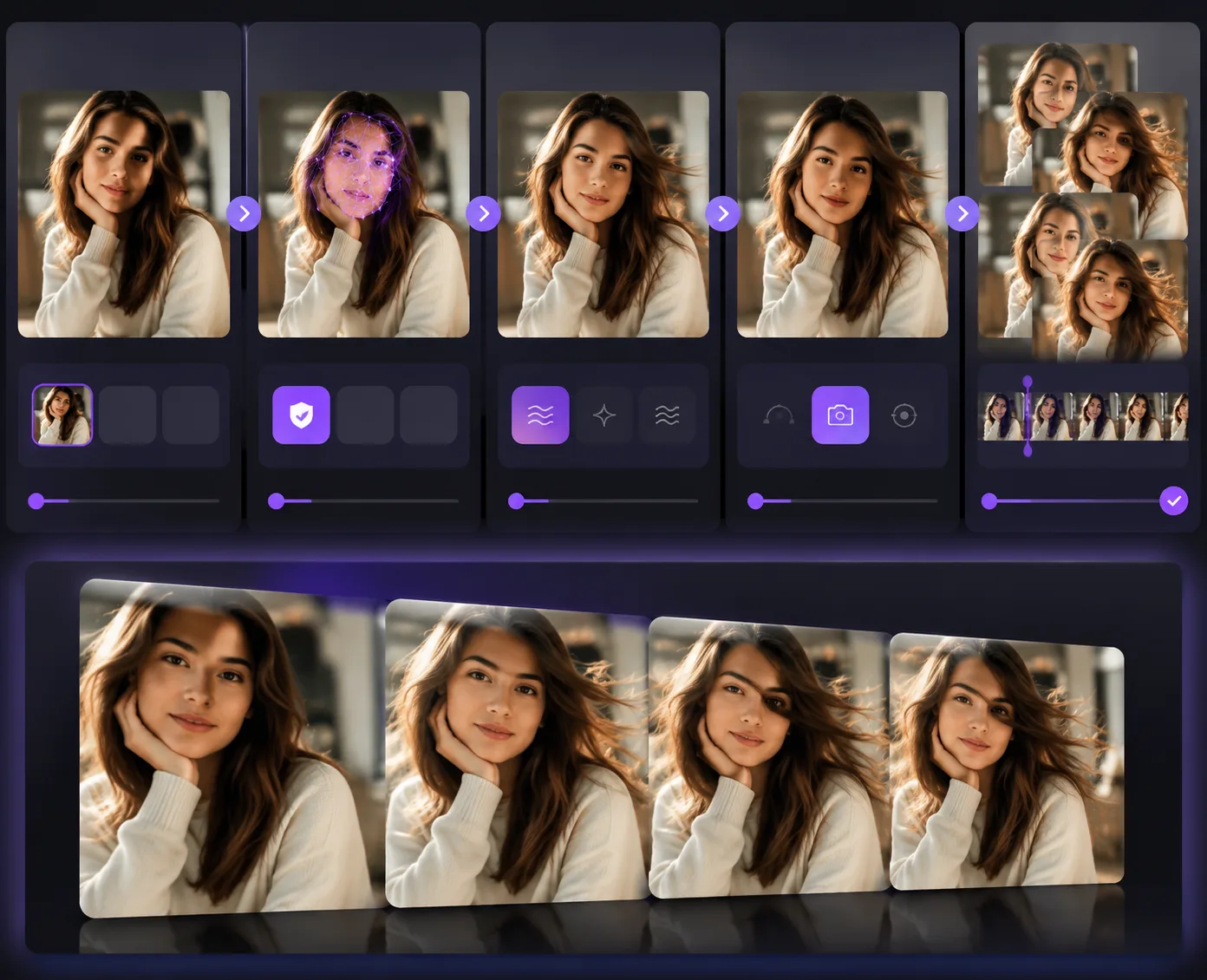The image size is (1207, 980).
Task: Click the arrow before the stacked frames
Action: pyautogui.click(x=962, y=213)
